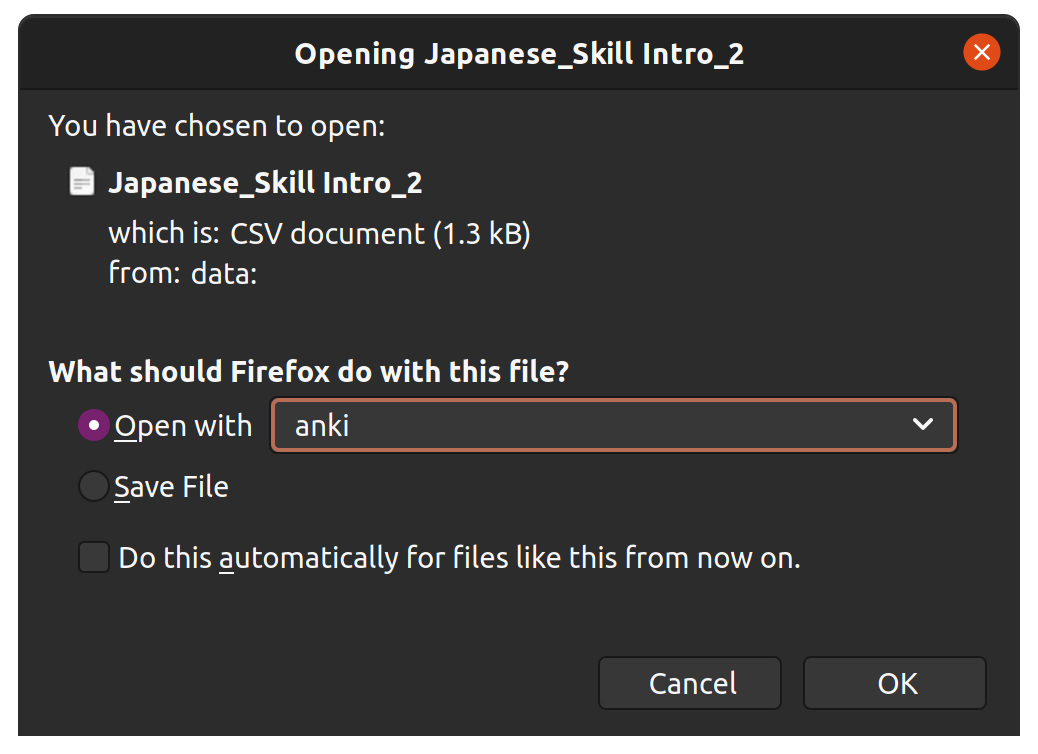Select the Open with radio button
Viewport: 1038px width, 754px height.
(93, 425)
